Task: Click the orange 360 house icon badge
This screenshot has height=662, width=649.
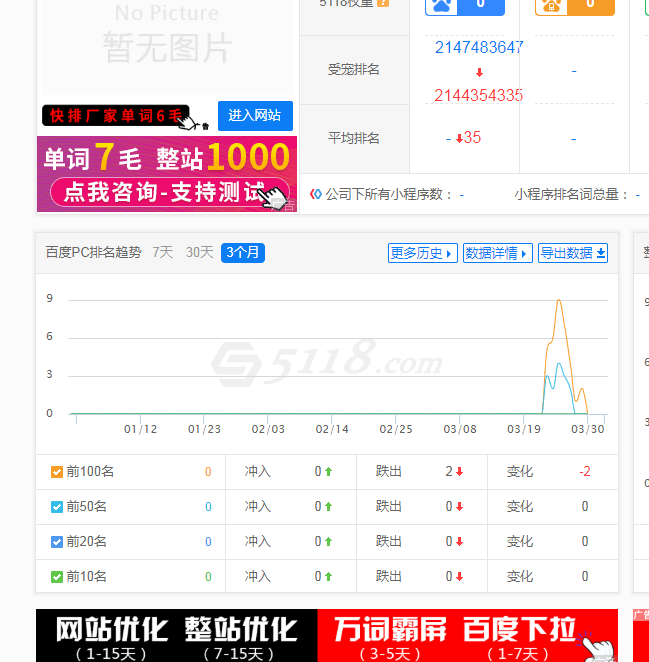Action: click(548, 5)
